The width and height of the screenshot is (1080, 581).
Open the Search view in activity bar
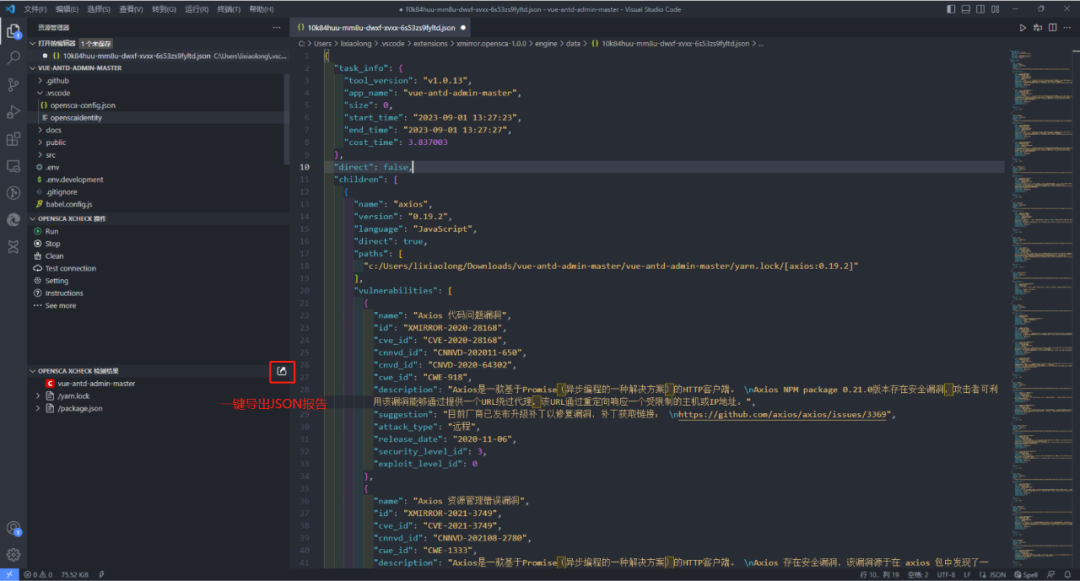tap(13, 58)
